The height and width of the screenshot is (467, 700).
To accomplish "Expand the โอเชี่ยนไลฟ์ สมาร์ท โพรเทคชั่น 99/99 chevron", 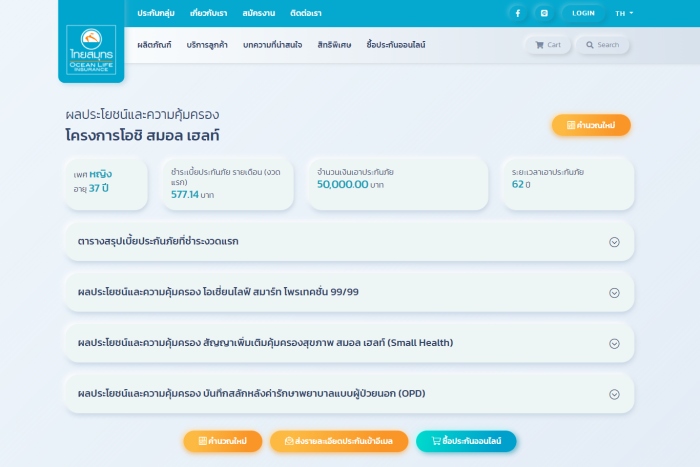I will tap(614, 293).
